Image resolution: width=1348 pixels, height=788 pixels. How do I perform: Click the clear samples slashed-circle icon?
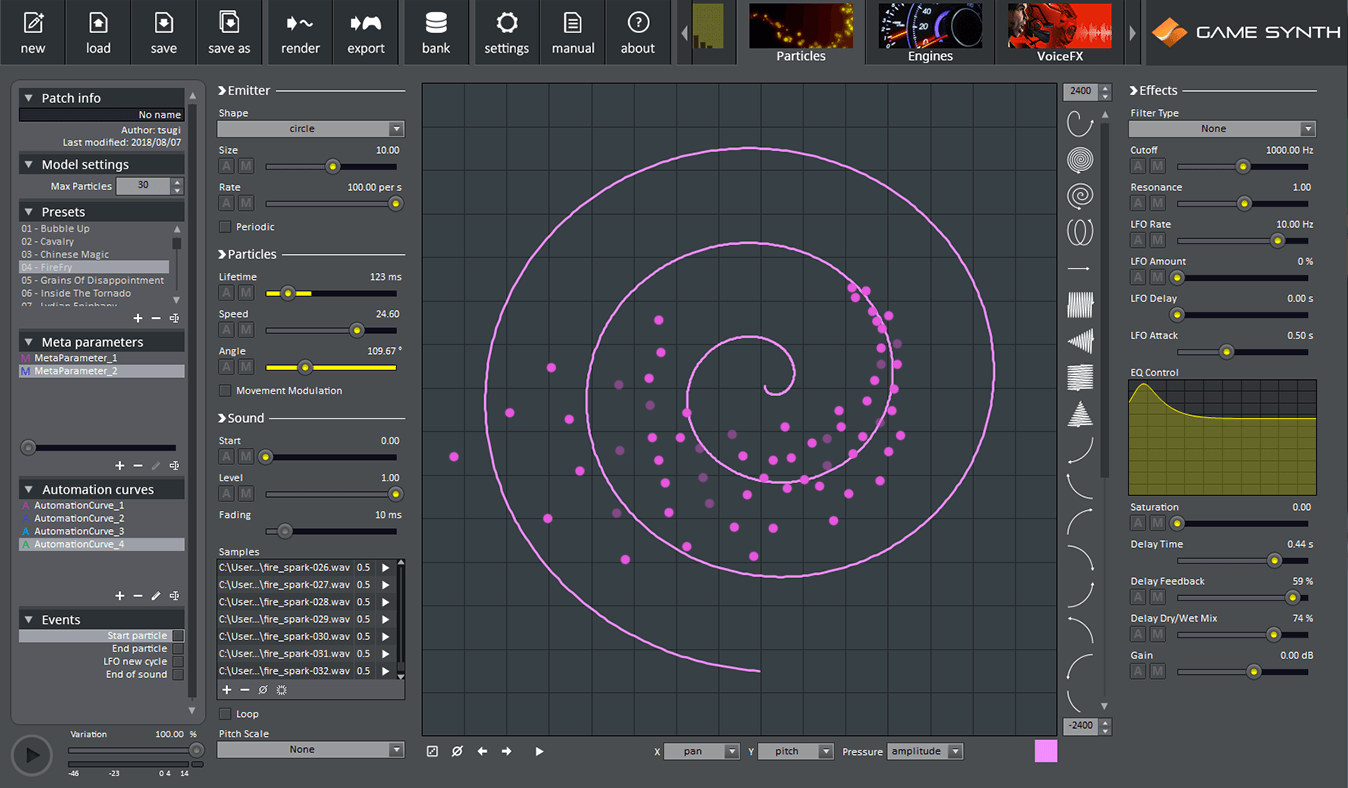point(263,690)
